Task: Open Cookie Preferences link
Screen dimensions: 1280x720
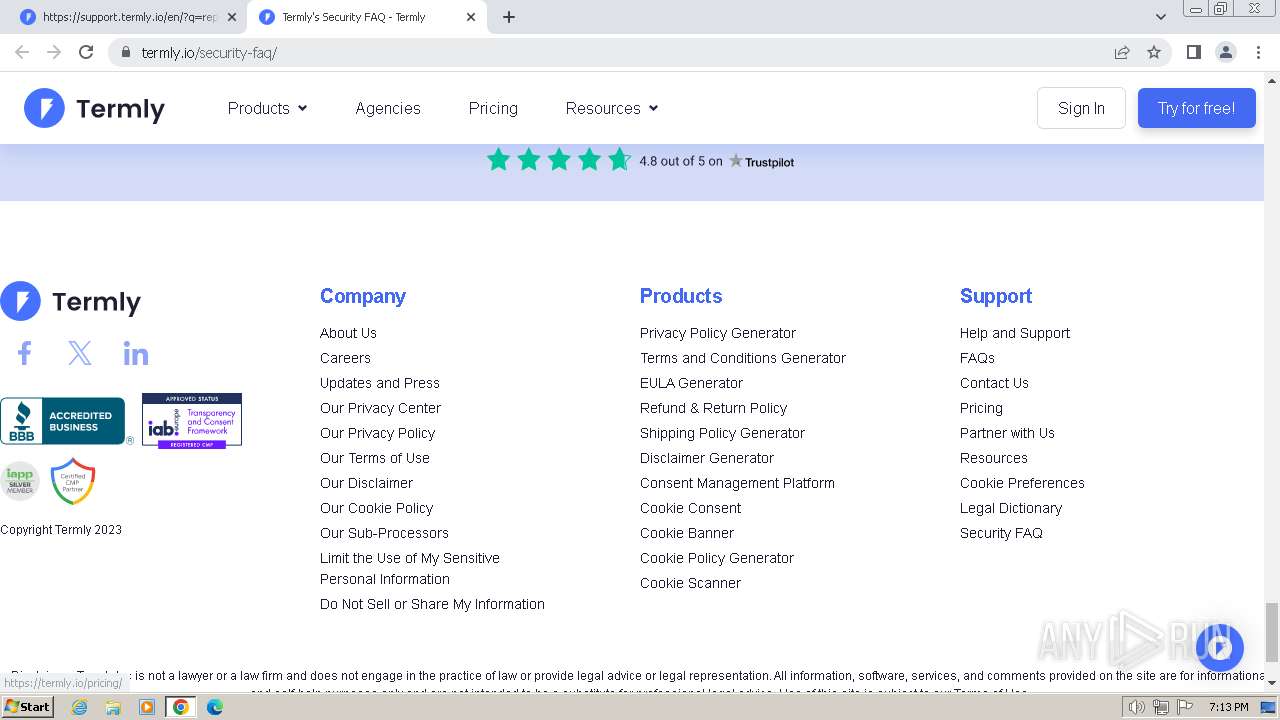Action: (x=1022, y=483)
